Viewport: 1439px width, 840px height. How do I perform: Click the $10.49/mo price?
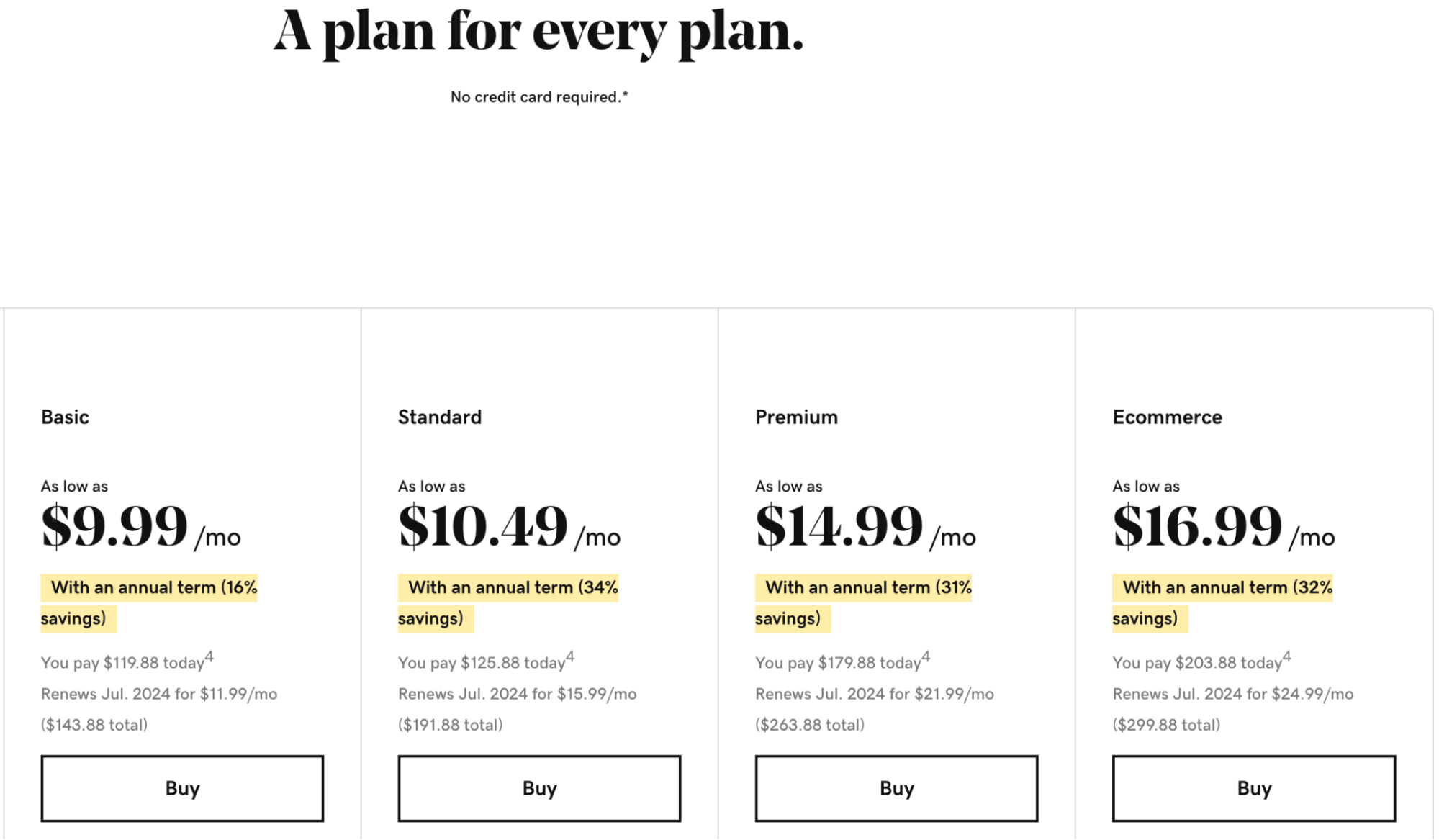[x=509, y=527]
